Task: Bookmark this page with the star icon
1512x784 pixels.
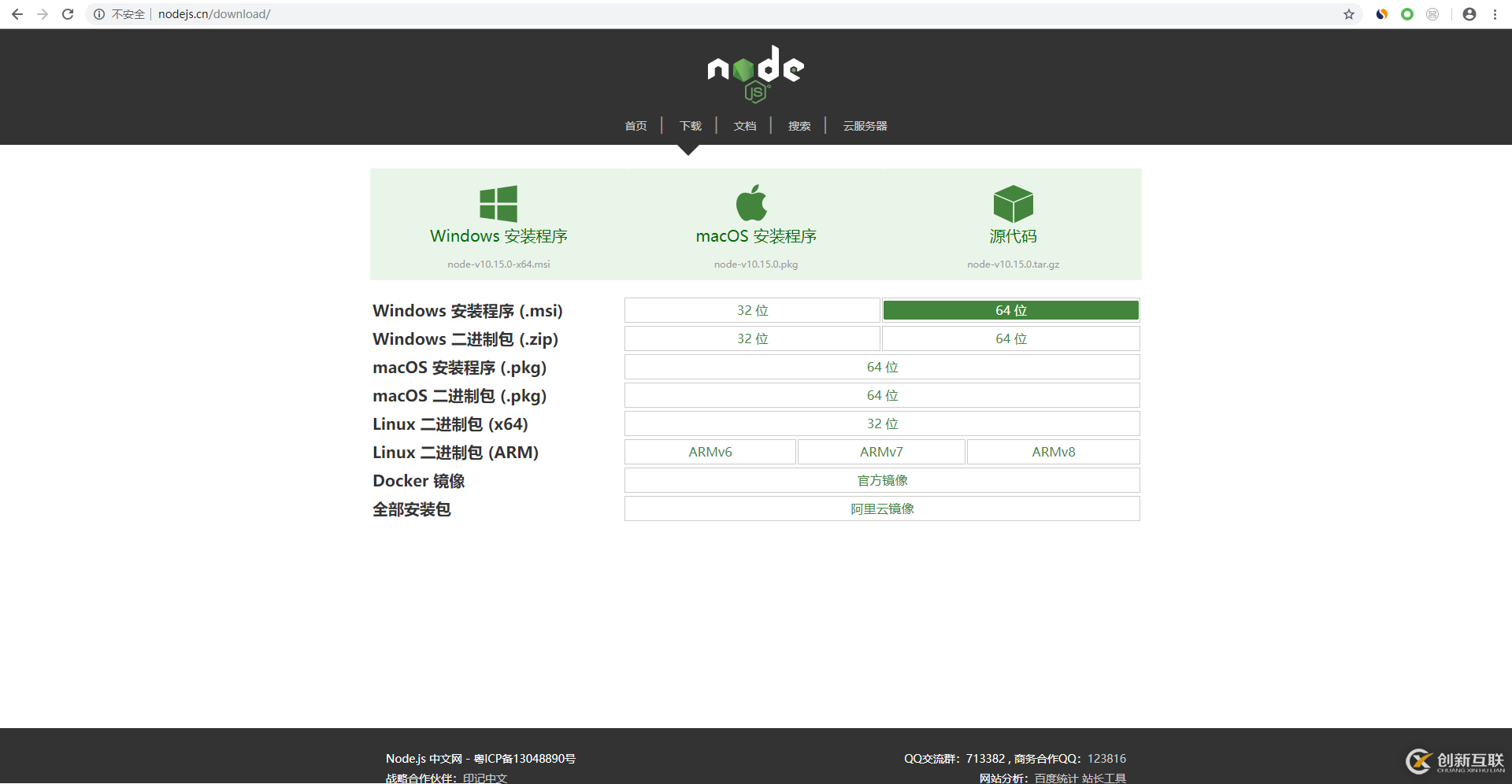Action: pos(1349,14)
